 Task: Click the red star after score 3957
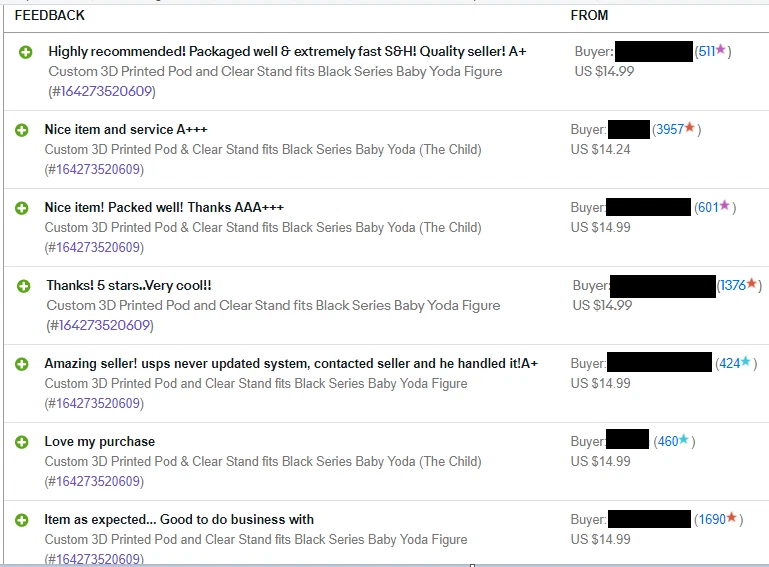[690, 128]
